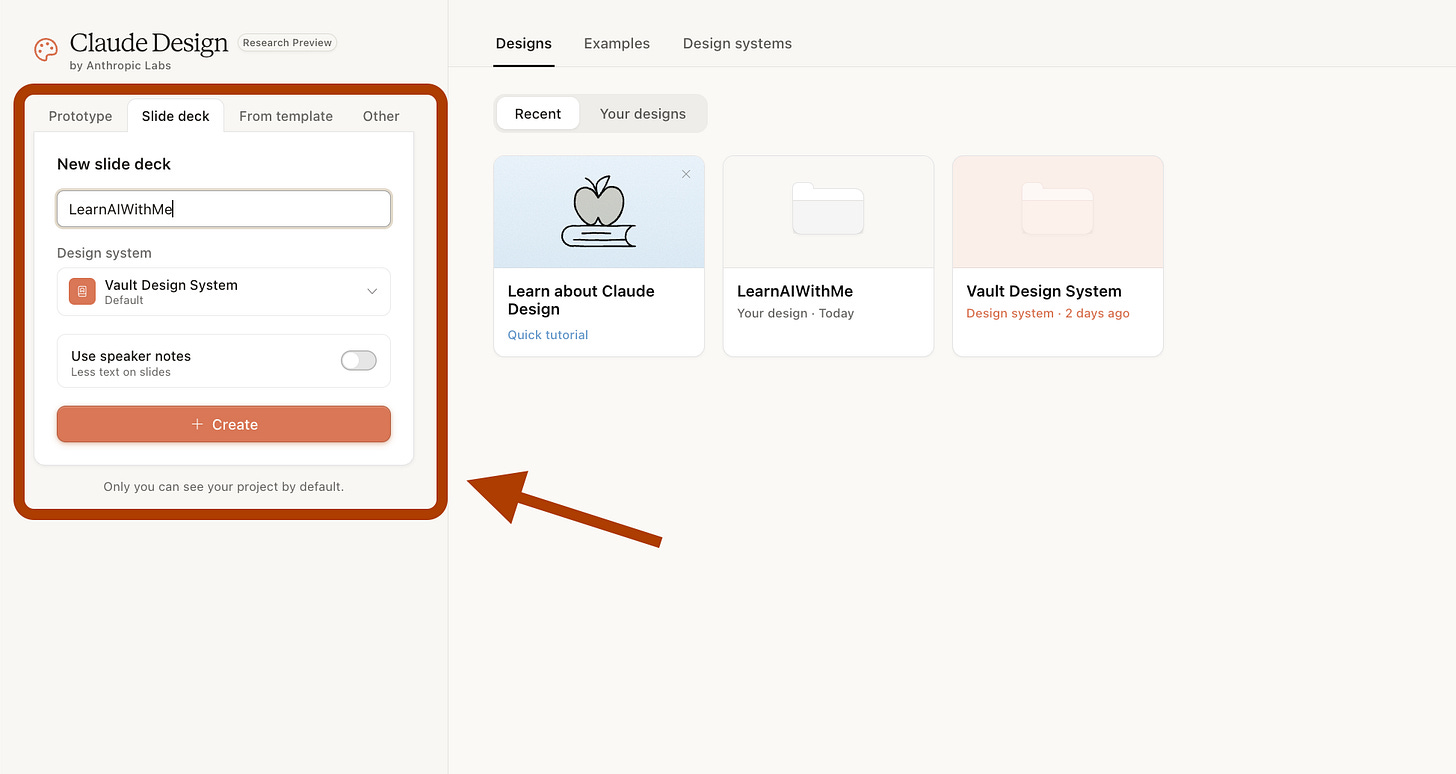1456x774 pixels.
Task: Switch to the Prototype tab
Action: 80,116
